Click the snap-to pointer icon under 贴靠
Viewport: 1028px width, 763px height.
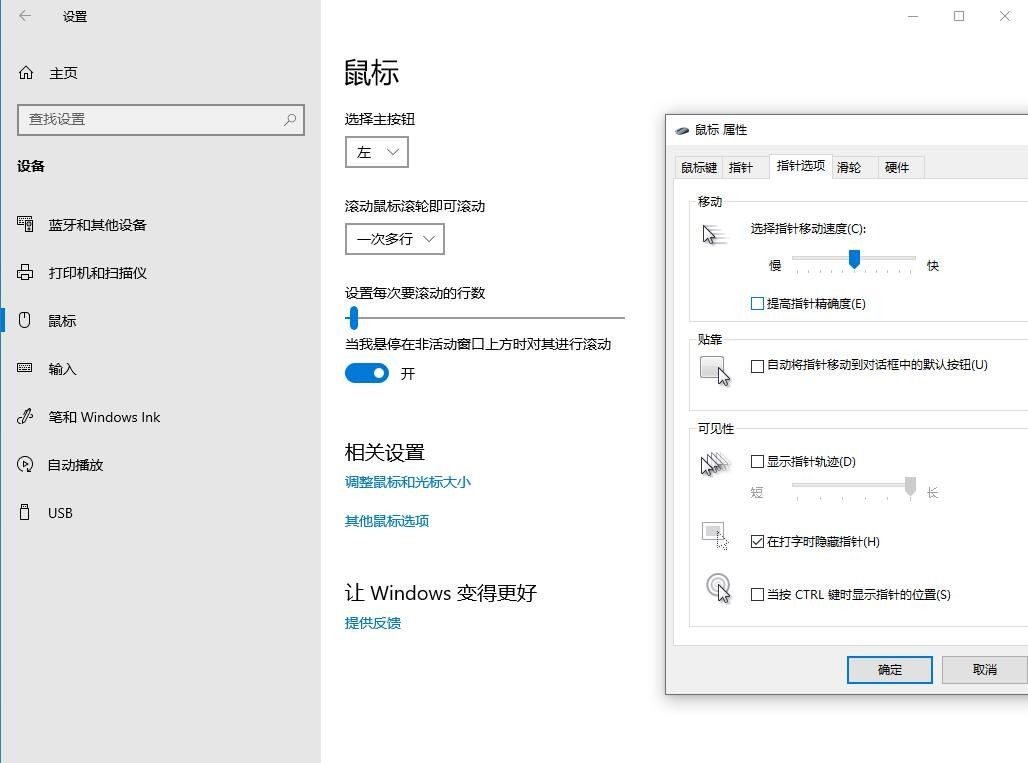click(x=715, y=371)
